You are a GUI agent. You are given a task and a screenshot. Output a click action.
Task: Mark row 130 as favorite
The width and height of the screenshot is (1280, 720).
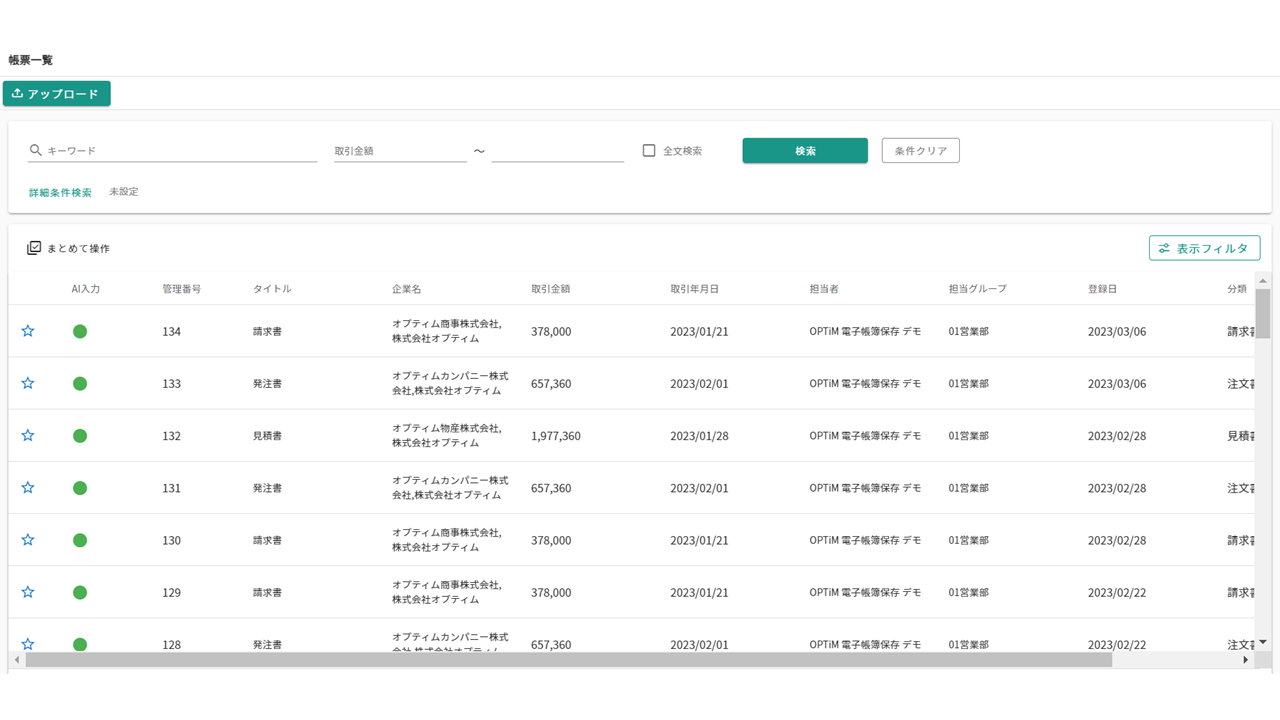click(x=28, y=540)
